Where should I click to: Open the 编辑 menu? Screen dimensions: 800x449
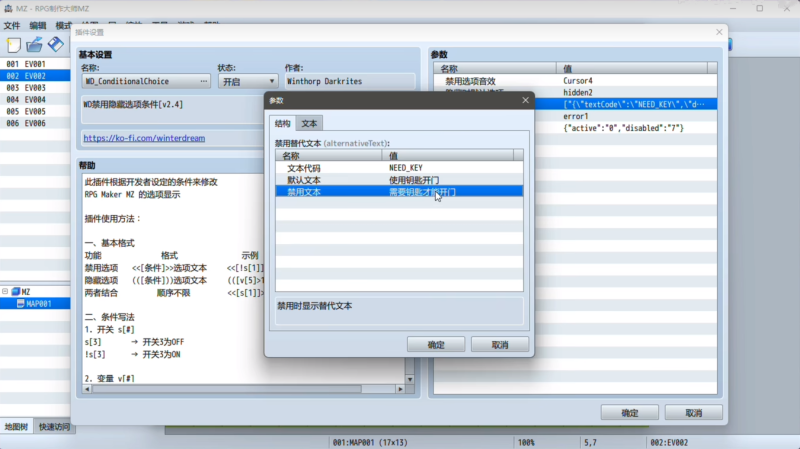pyautogui.click(x=38, y=26)
